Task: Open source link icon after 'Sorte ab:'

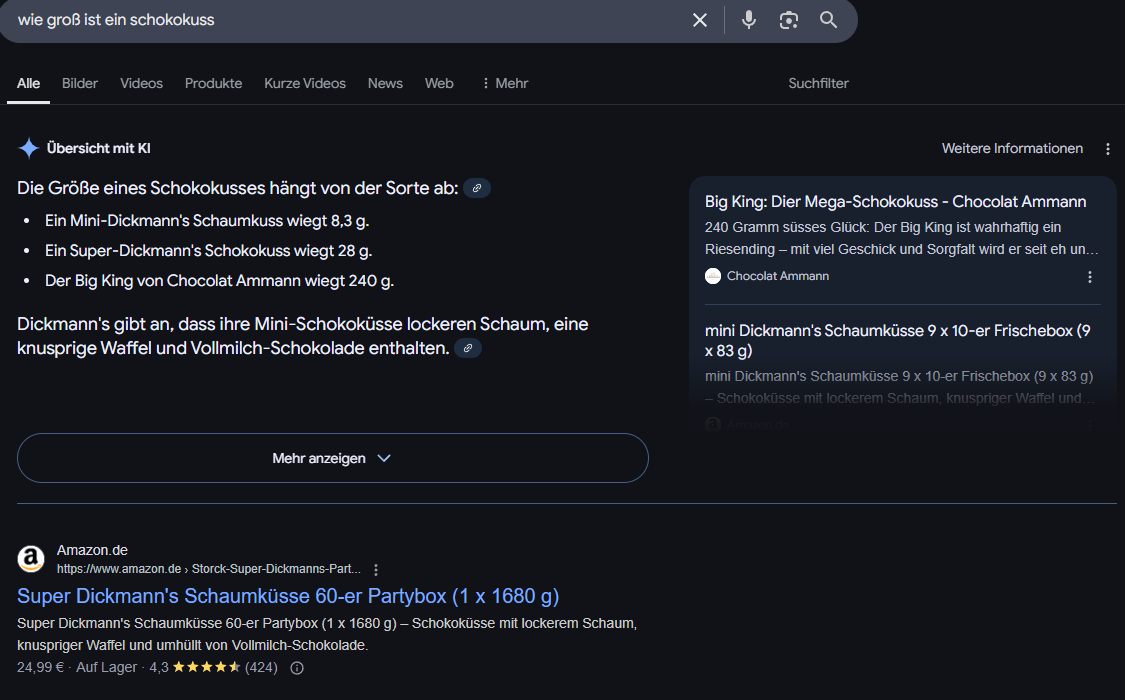Action: click(x=476, y=188)
